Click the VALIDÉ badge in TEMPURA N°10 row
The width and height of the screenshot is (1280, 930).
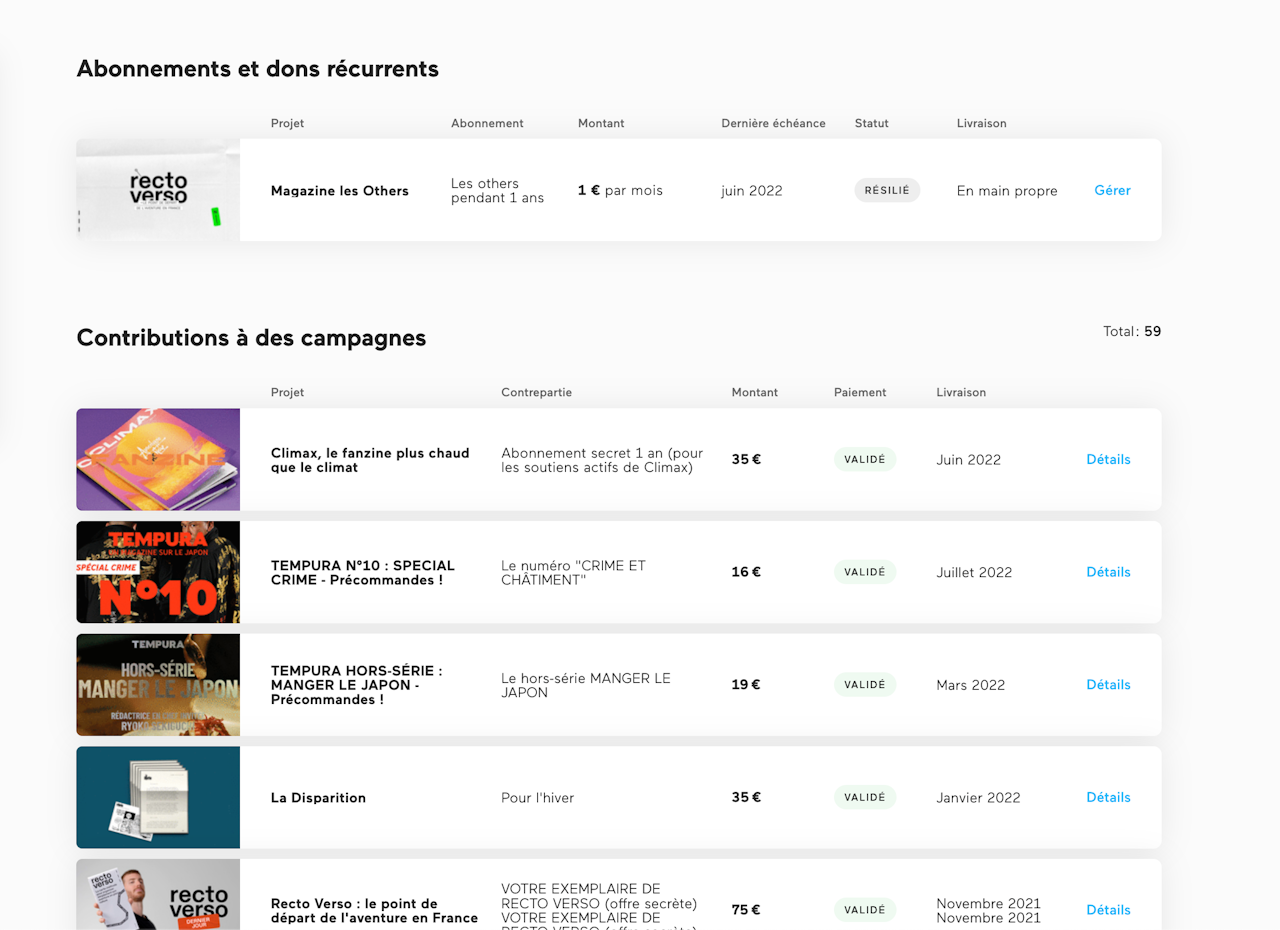pyautogui.click(x=865, y=572)
